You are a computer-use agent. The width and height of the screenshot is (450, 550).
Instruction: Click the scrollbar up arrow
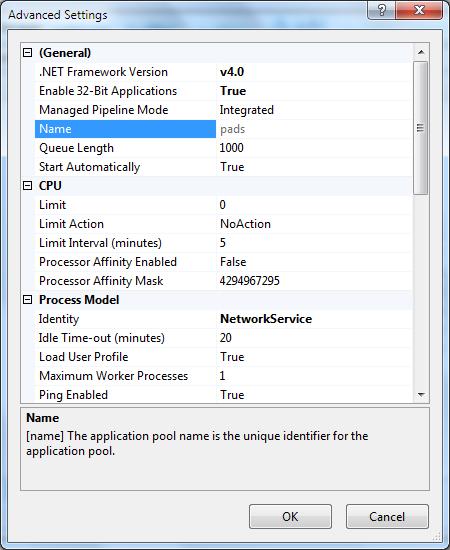(421, 52)
